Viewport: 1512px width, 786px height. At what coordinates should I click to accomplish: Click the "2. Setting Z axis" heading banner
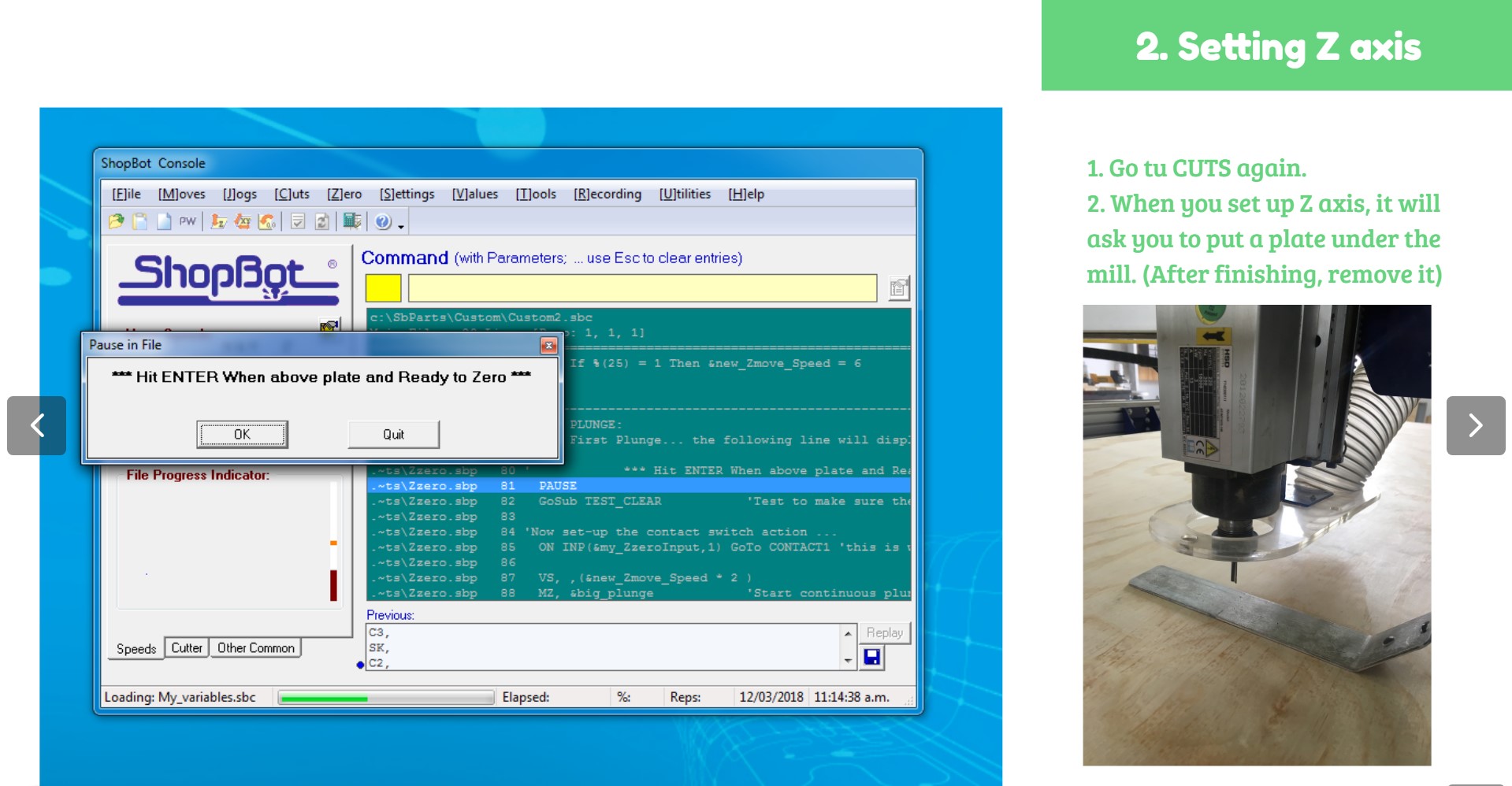point(1277,46)
